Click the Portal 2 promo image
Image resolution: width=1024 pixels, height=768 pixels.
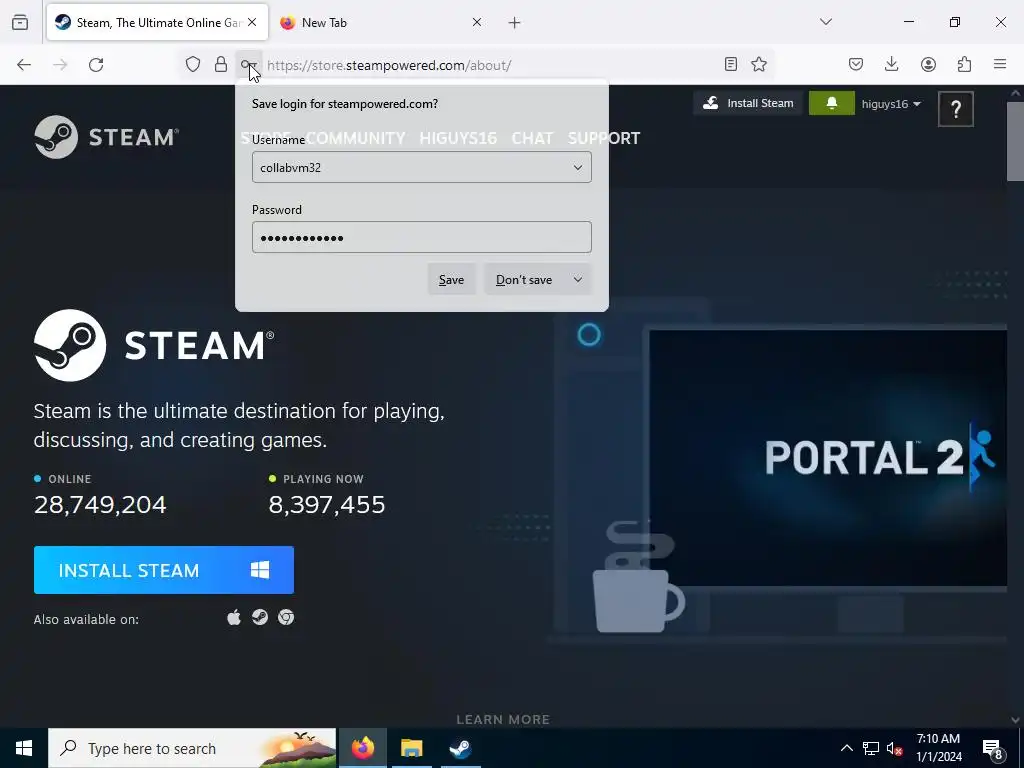point(828,457)
